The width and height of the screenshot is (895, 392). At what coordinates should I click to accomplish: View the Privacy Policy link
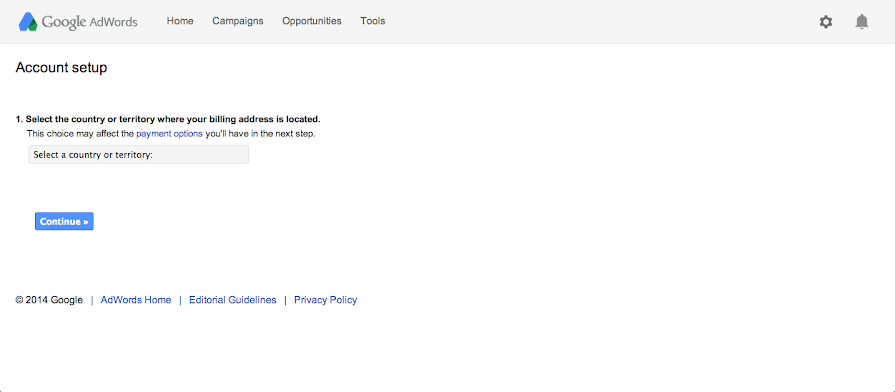tap(325, 300)
